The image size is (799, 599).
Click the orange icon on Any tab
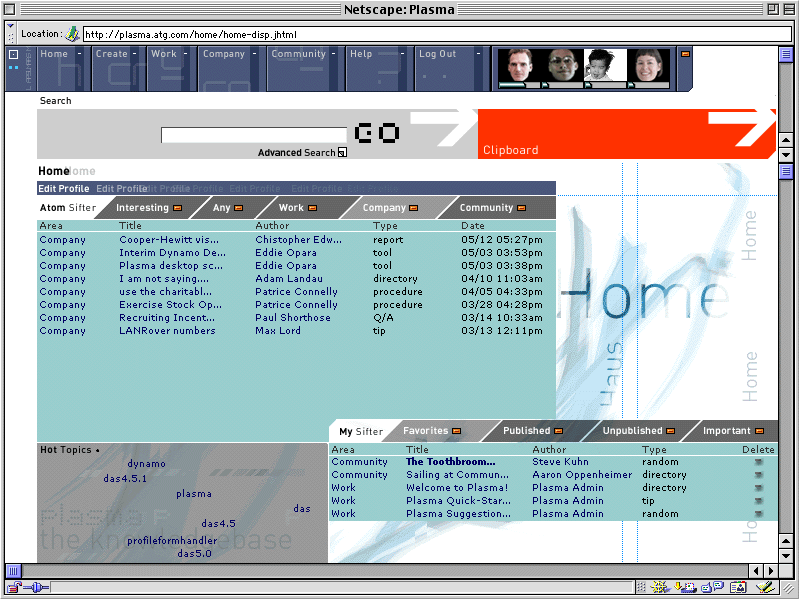tap(238, 208)
